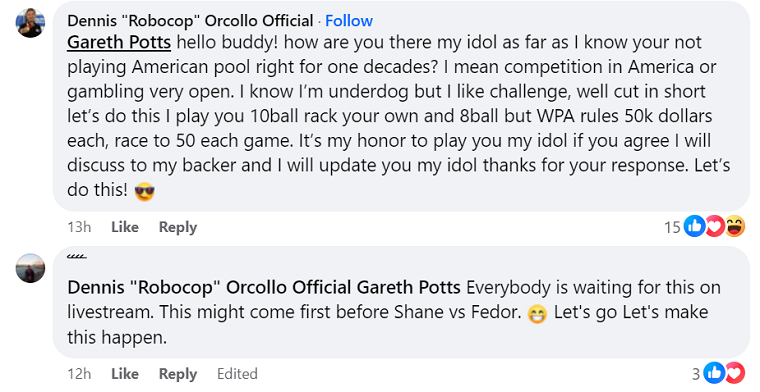Screen dimensions: 760x392
Task: Click the laughing Haha reaction icon
Action: tap(735, 226)
